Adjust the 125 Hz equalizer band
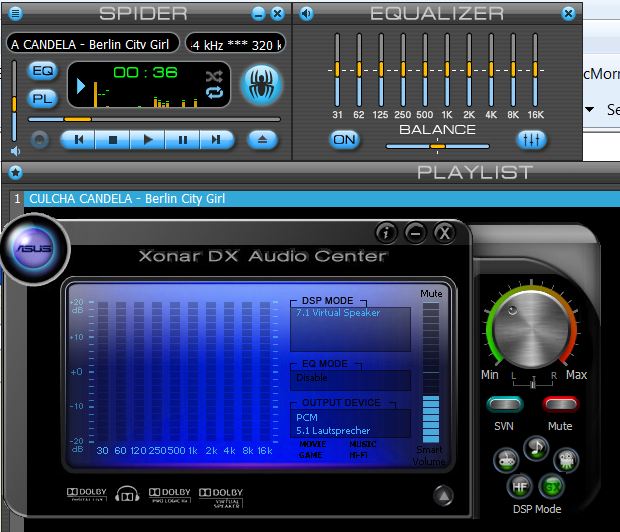The image size is (620, 532). [x=381, y=70]
